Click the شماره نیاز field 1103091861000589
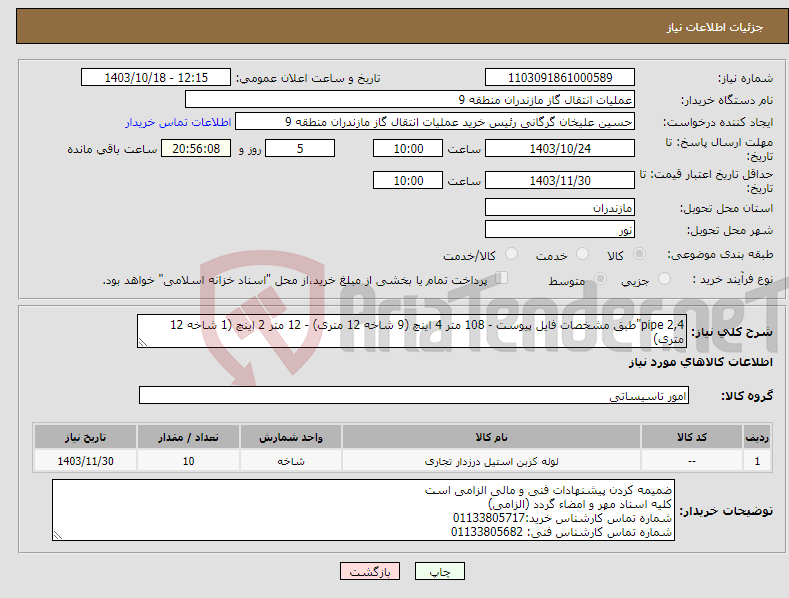 560,78
